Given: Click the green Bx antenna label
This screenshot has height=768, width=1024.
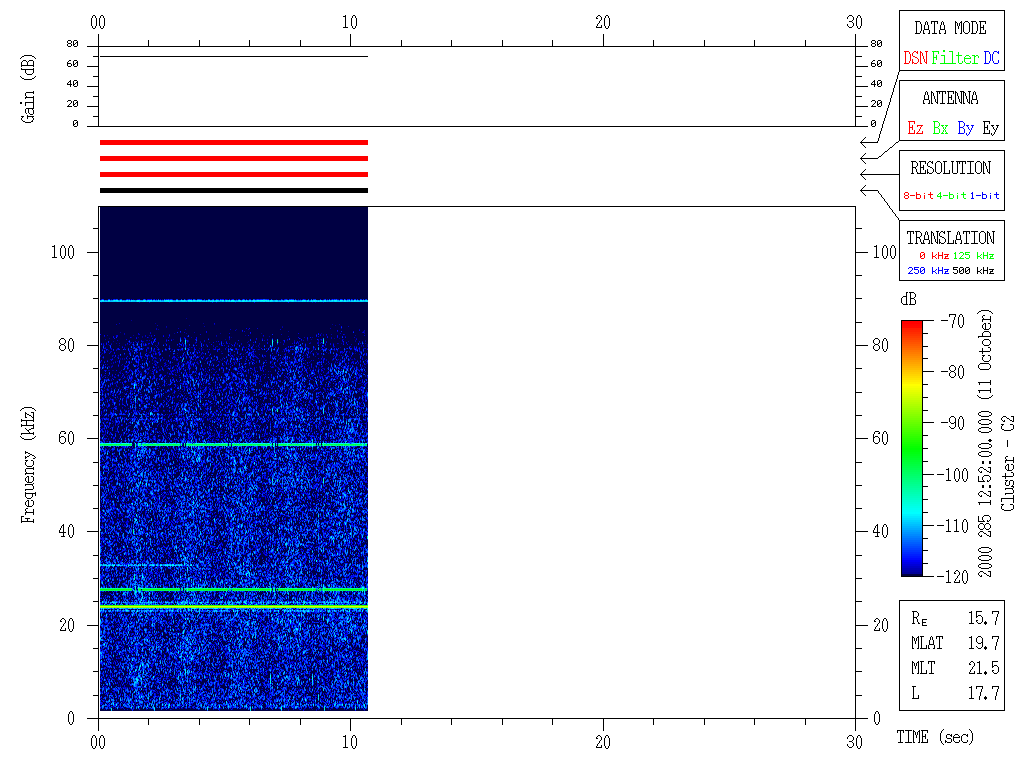Looking at the screenshot, I should click(940, 128).
